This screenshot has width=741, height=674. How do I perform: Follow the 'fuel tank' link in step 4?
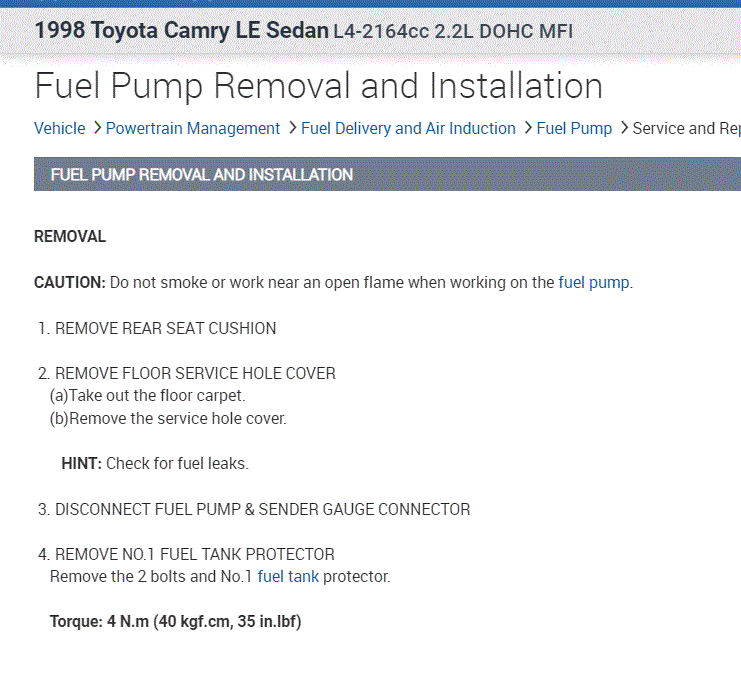click(x=288, y=576)
